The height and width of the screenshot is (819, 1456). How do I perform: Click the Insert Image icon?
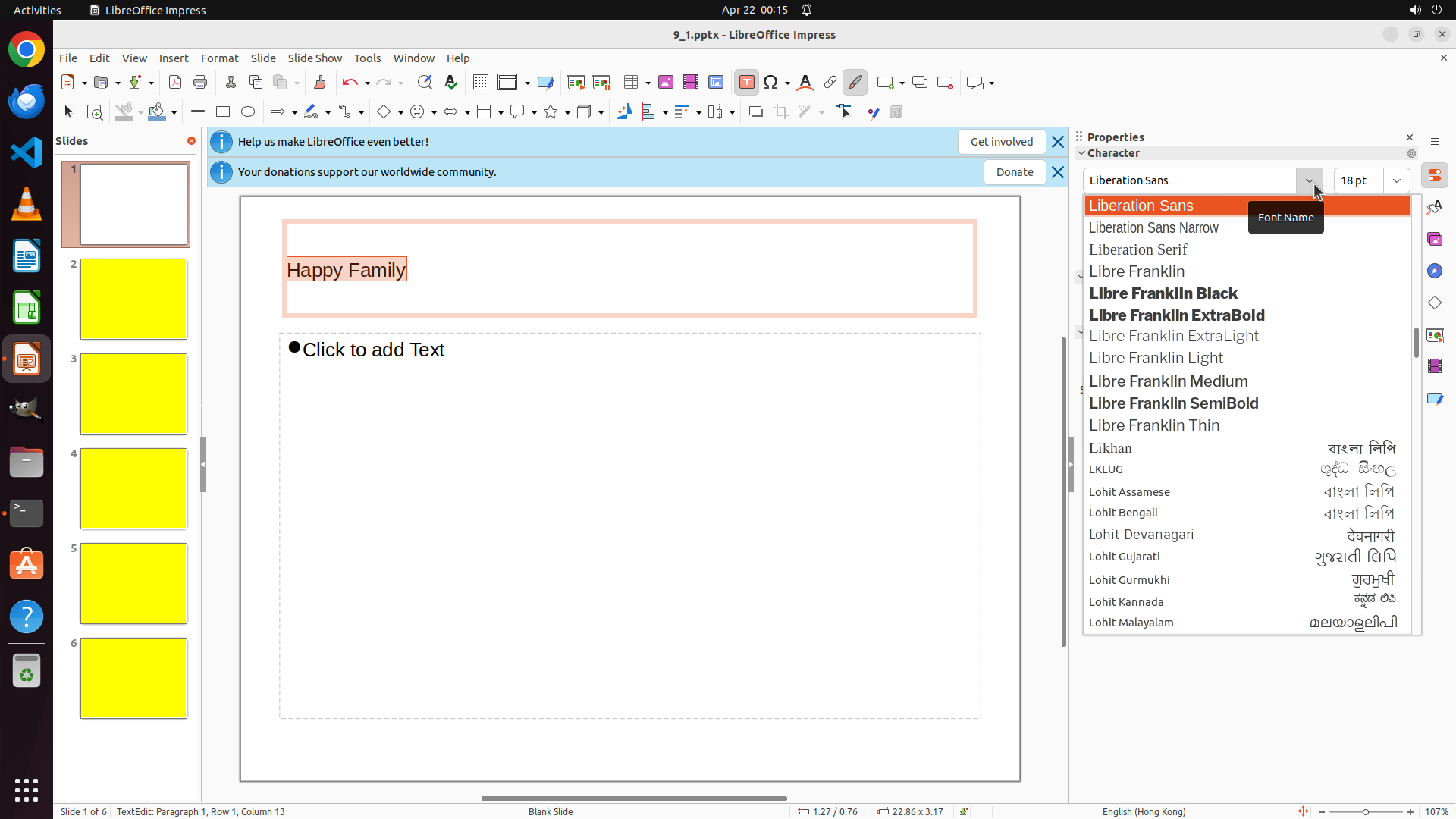tap(666, 83)
